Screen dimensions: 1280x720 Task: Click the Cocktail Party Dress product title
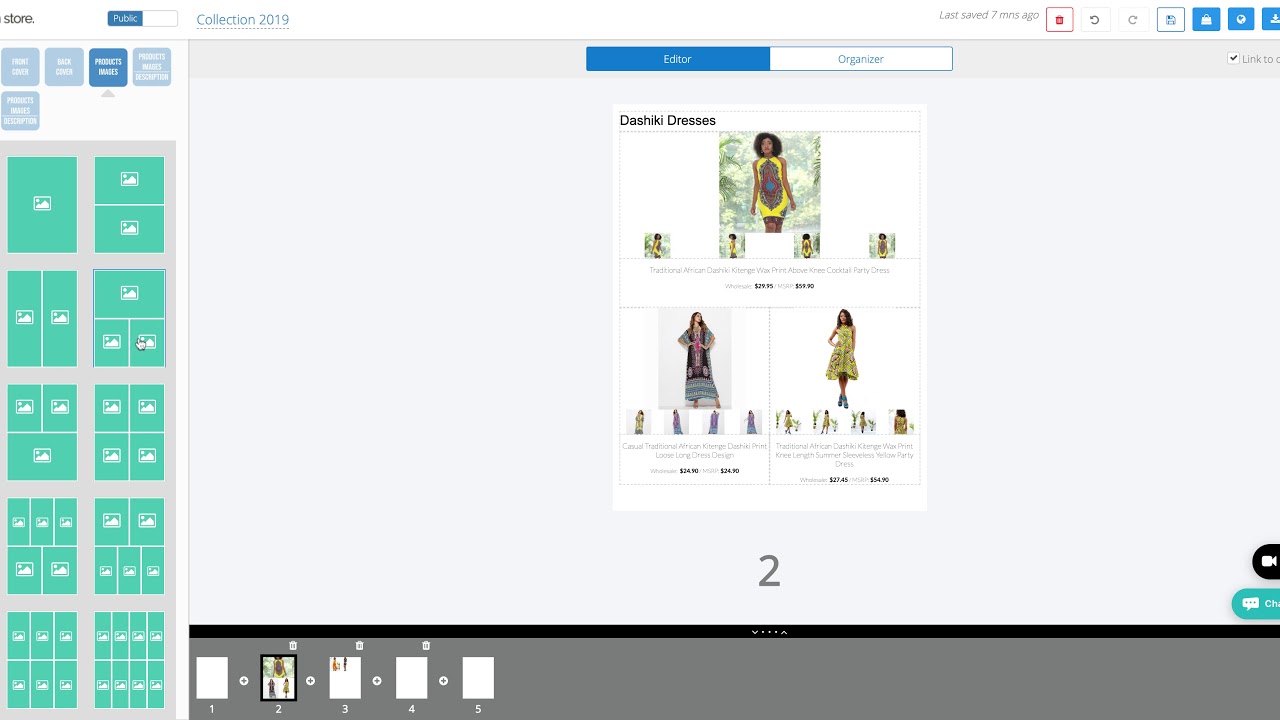tap(769, 270)
